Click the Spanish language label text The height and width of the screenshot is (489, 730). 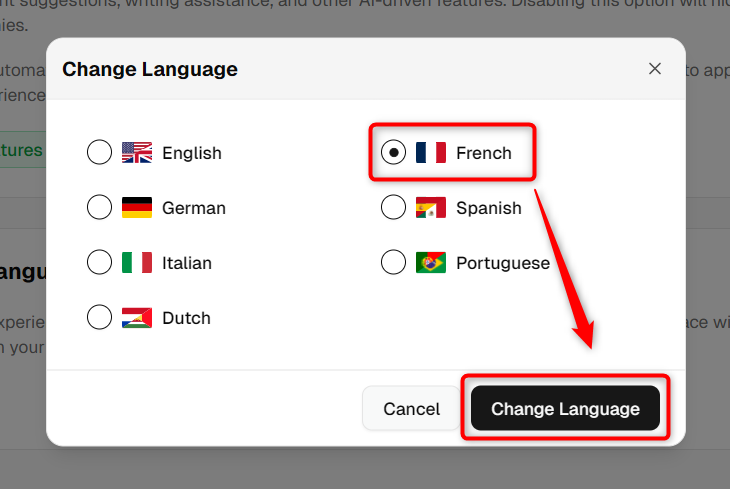tap(489, 208)
